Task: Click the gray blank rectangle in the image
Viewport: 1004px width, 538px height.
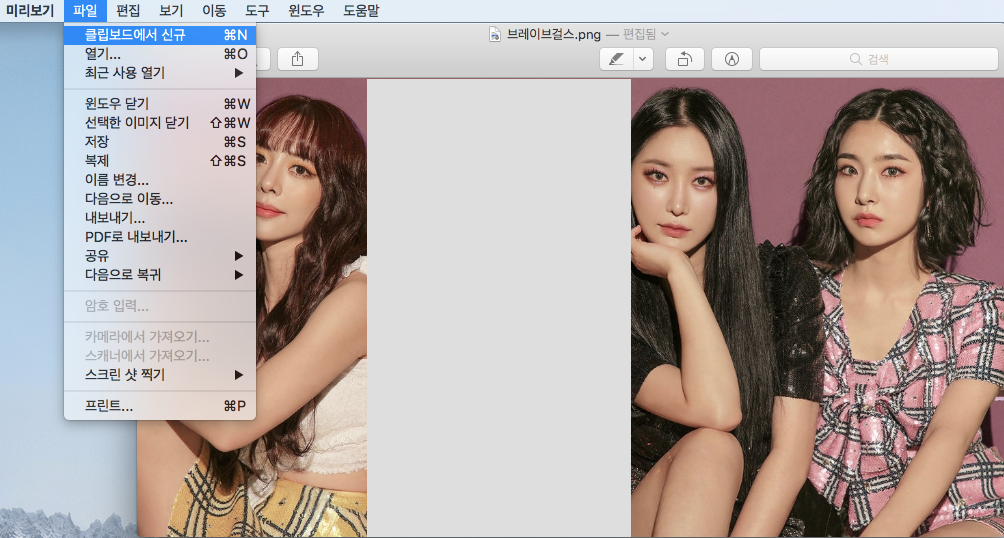Action: tap(499, 307)
